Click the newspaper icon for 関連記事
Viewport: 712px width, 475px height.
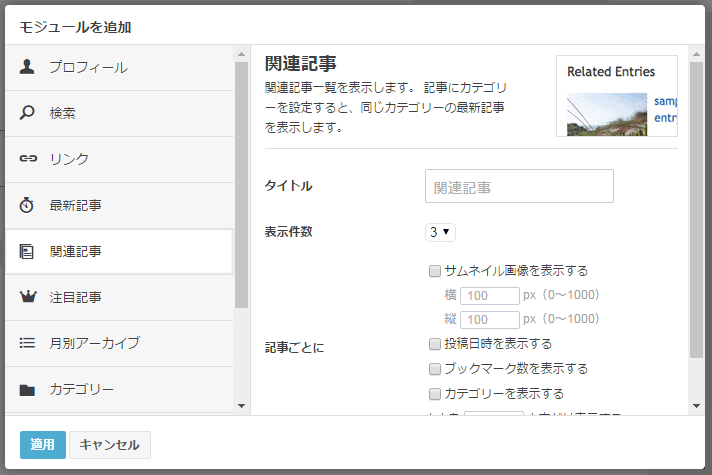tap(26, 251)
